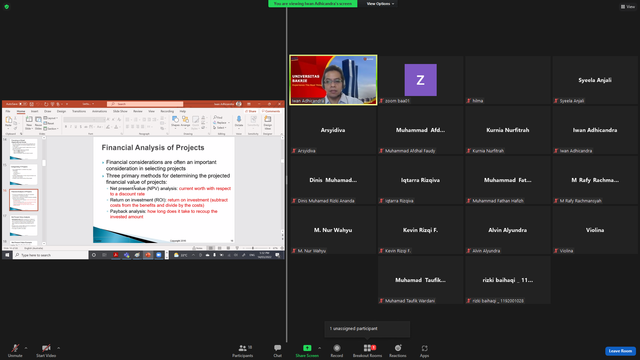Click the 'Financial Analysis of Projects' slide title
Image resolution: width=640 pixels, height=360 pixels.
point(153,148)
